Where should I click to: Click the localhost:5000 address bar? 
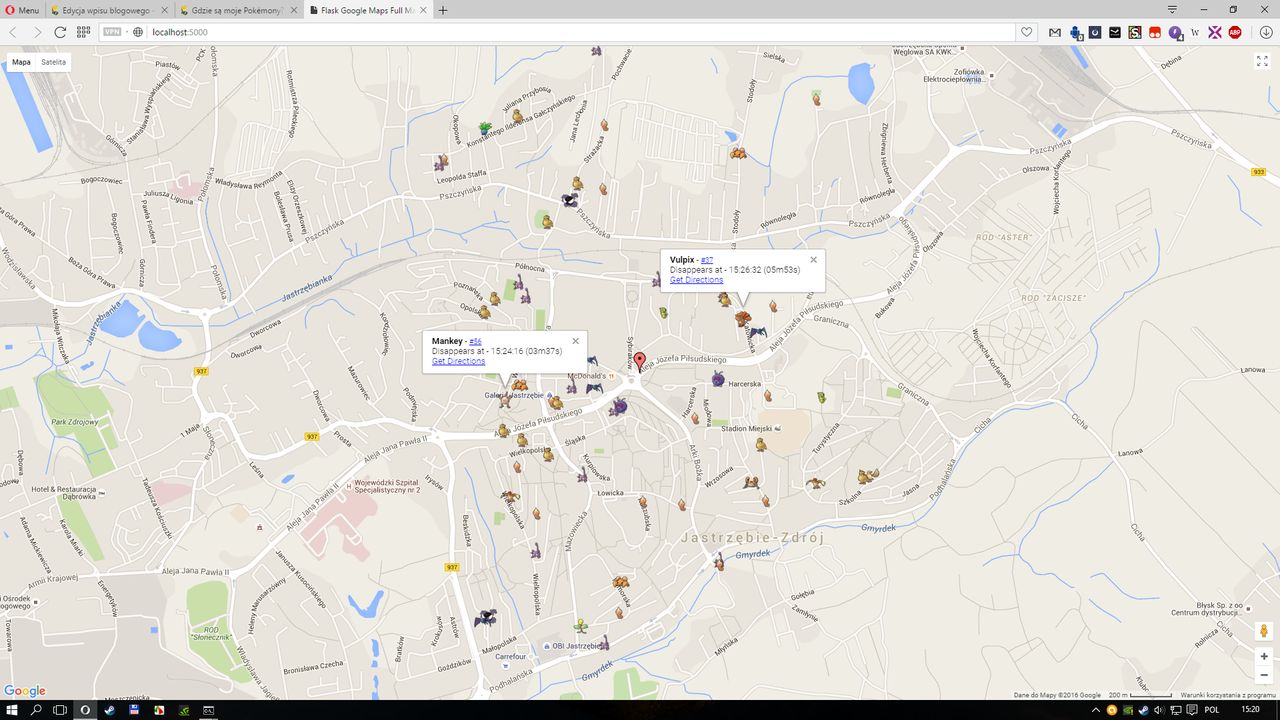click(580, 32)
